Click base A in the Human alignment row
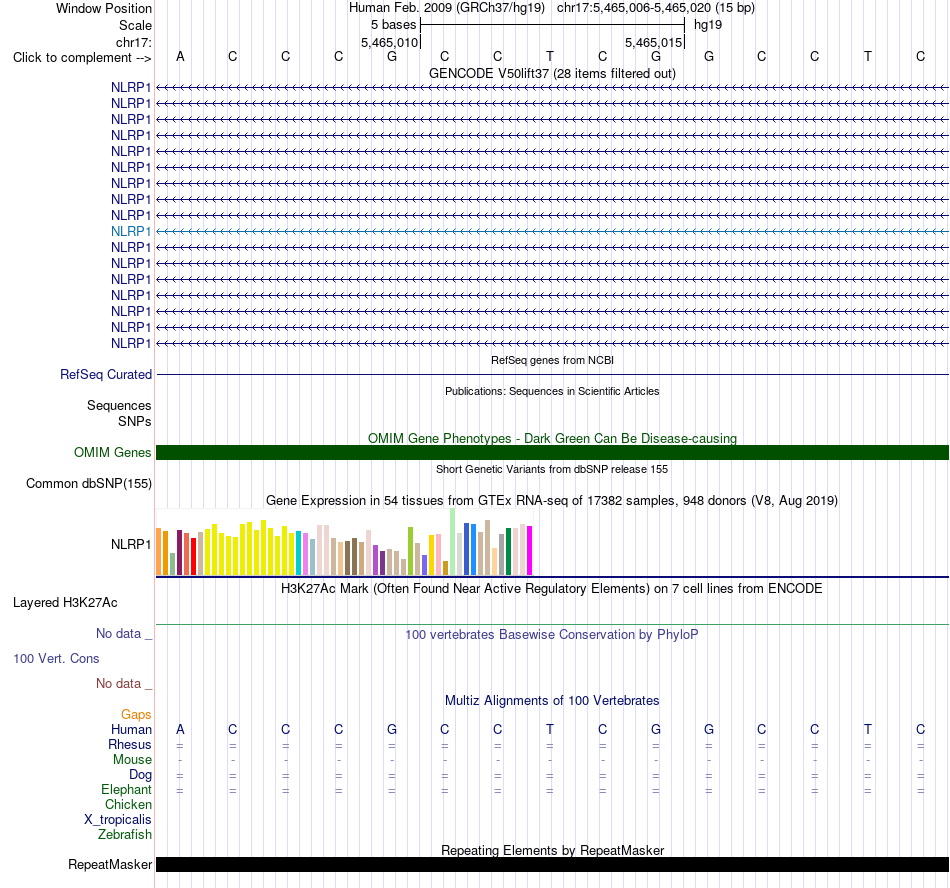This screenshot has height=888, width=950. click(180, 729)
